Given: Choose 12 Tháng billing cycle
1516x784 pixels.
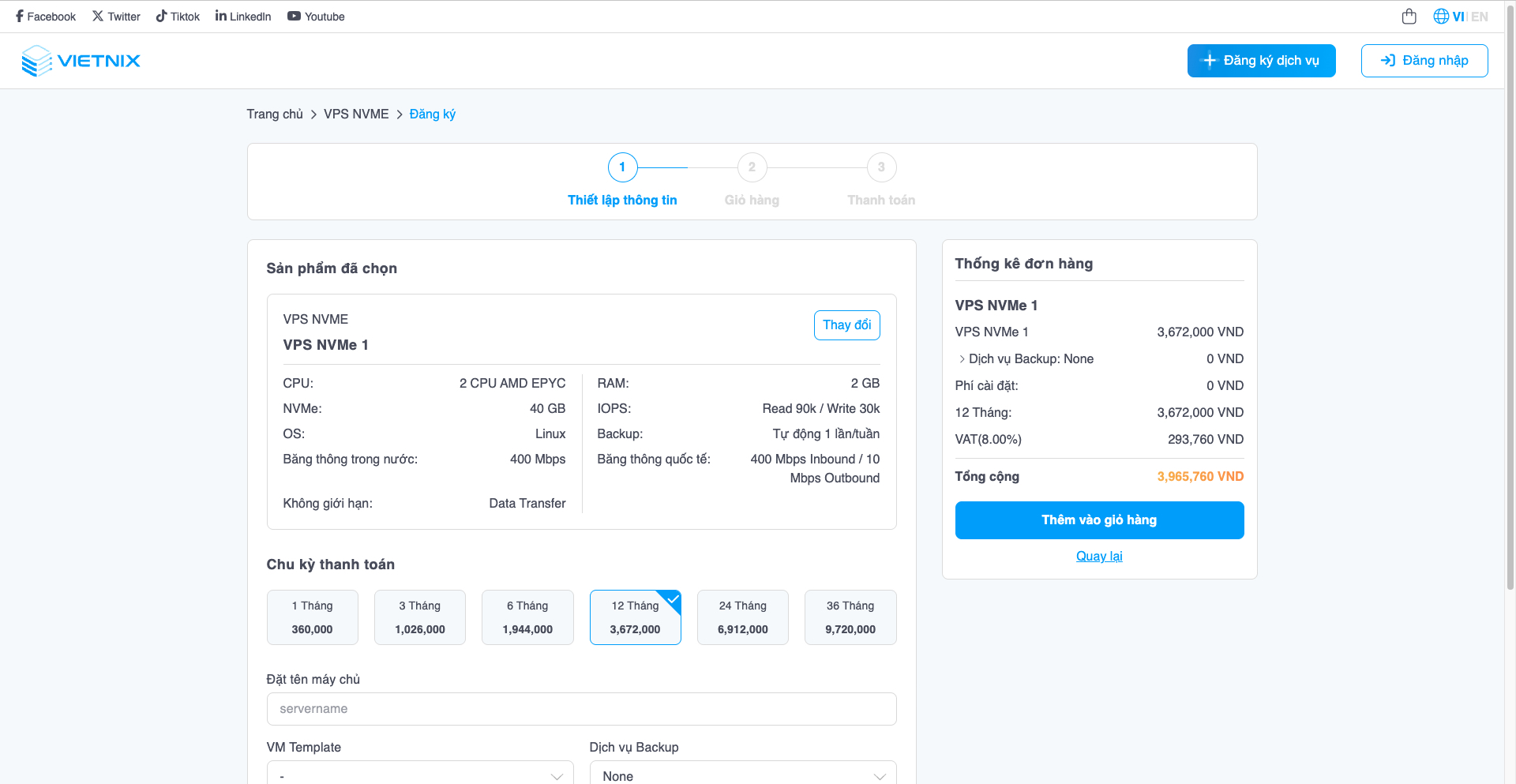Looking at the screenshot, I should pos(636,617).
